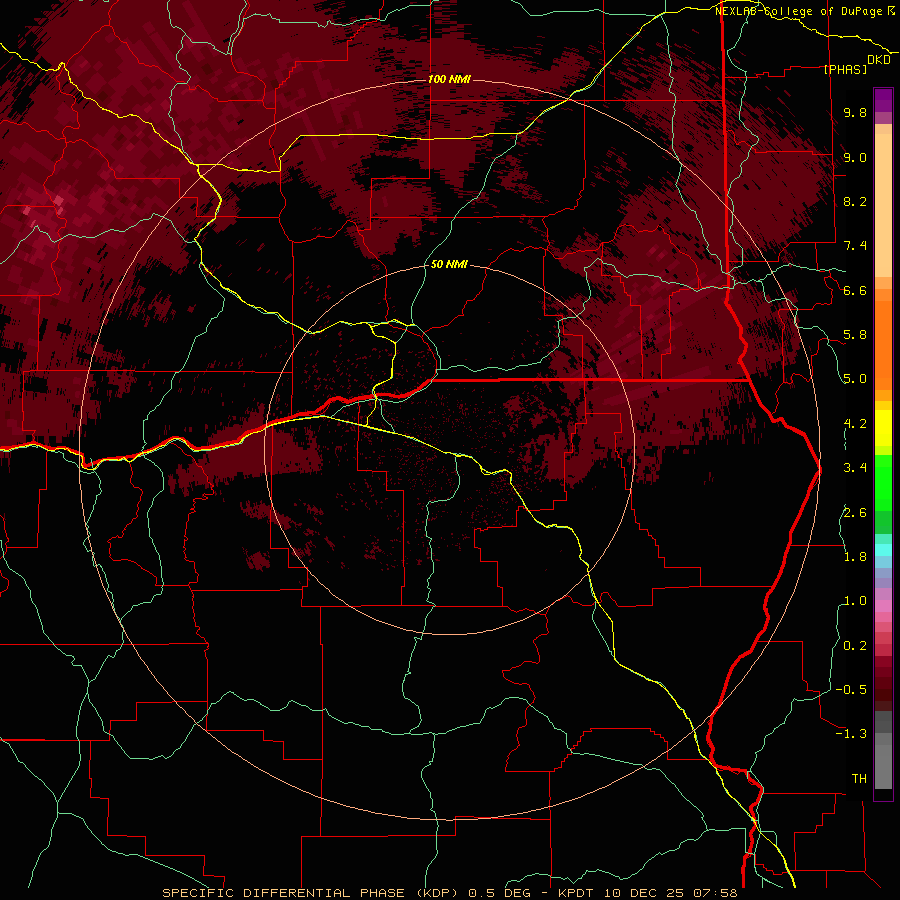This screenshot has height=900, width=900.
Task: Click the 8.2 scale value
Action: click(x=855, y=201)
